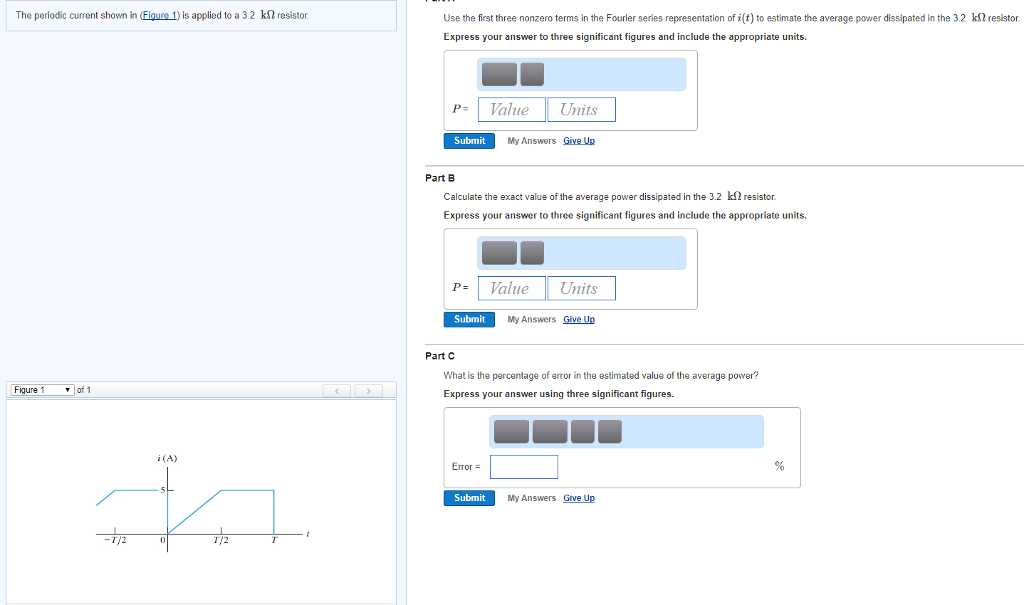This screenshot has height=605, width=1024.
Task: Click the Part C heading text
Action: 440,356
